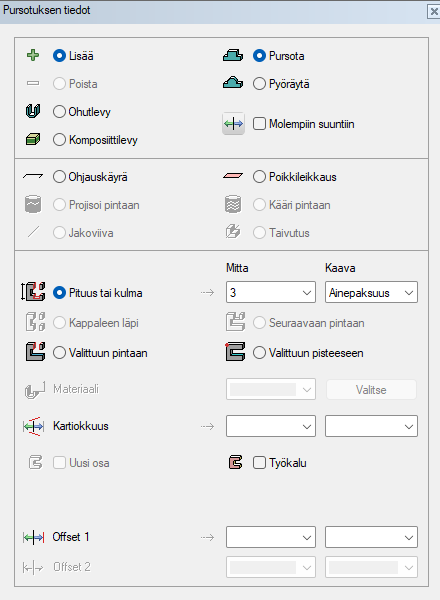Viewport: 440px width, 600px height.
Task: Choose the Valittuun pintaan radio option
Action: [59, 352]
